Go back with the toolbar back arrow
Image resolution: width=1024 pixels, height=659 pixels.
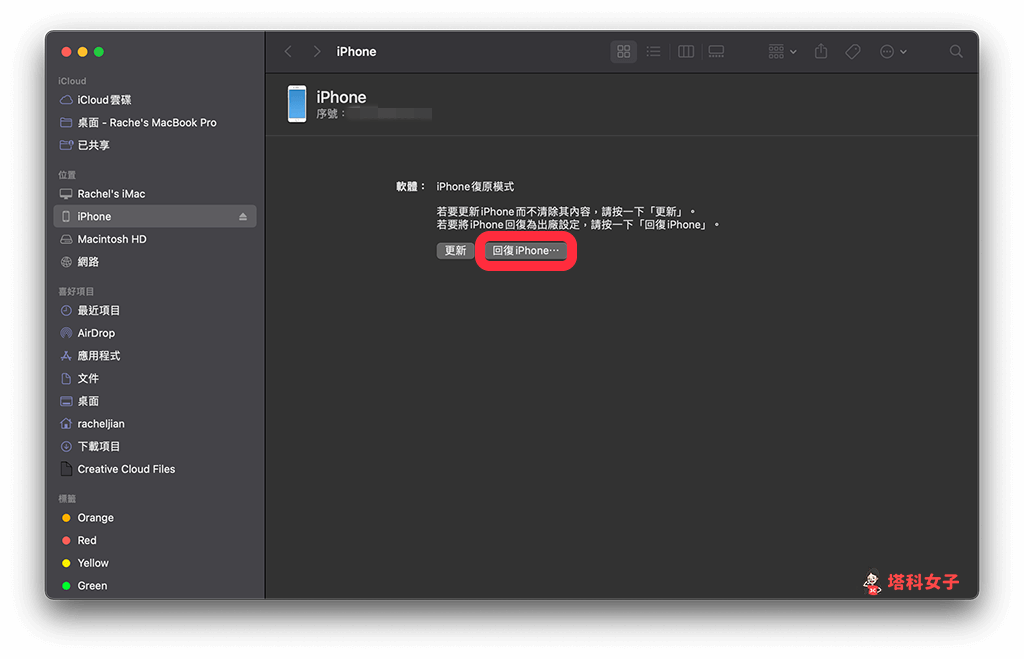click(x=288, y=52)
